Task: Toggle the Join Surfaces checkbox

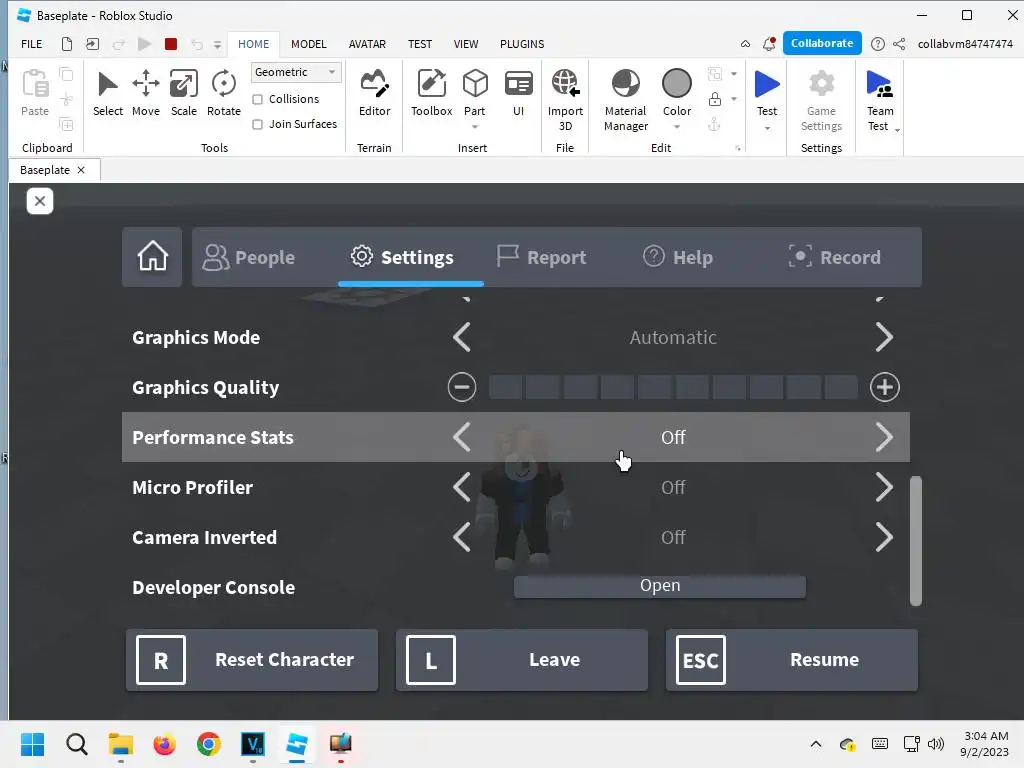Action: tap(258, 124)
